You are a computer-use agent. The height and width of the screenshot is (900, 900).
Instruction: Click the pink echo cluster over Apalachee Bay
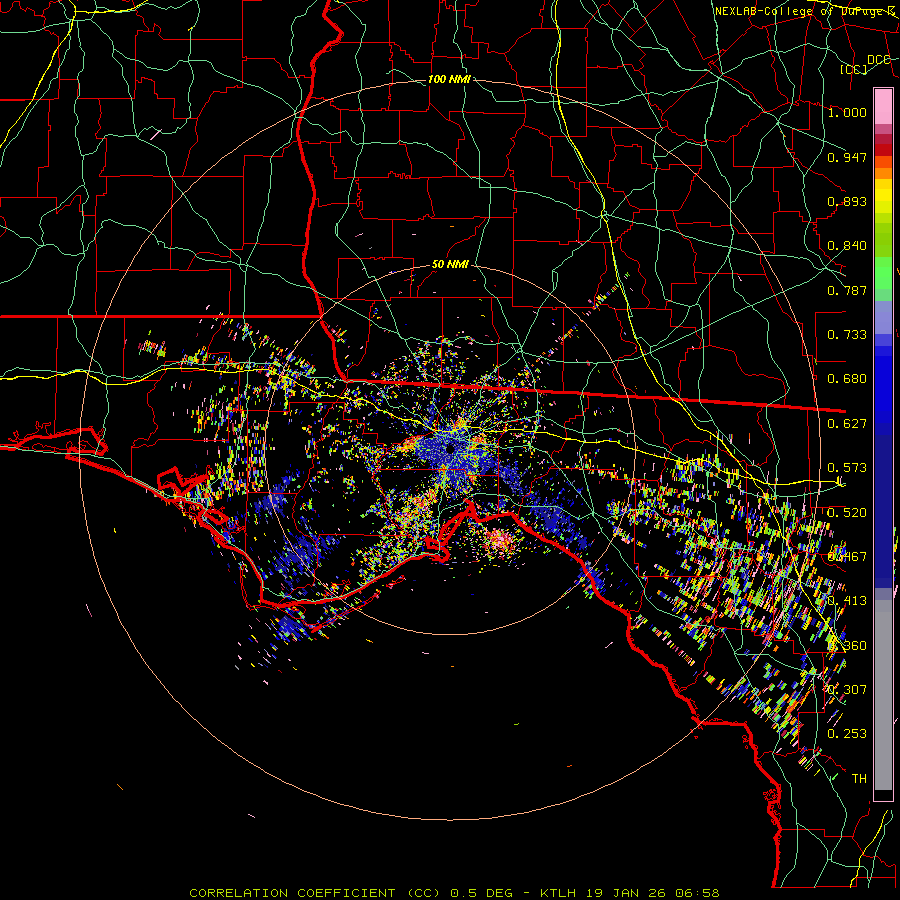click(x=498, y=541)
